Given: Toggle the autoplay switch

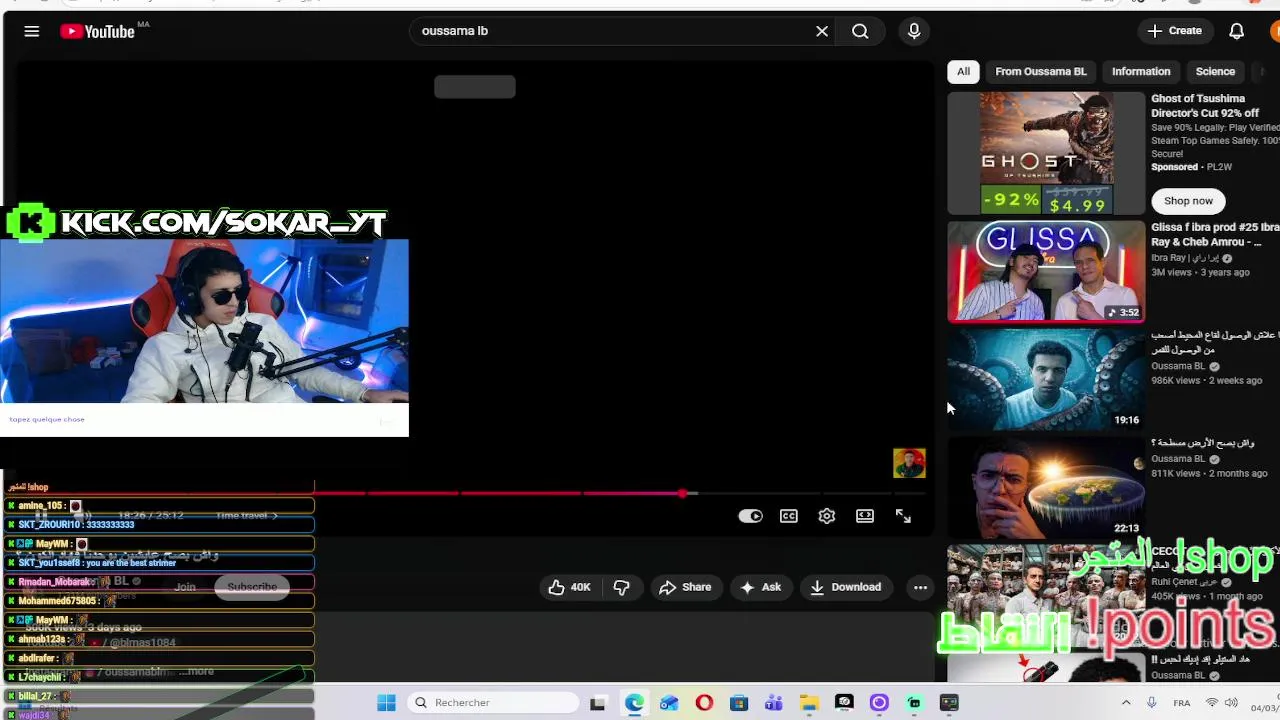Looking at the screenshot, I should [x=750, y=516].
